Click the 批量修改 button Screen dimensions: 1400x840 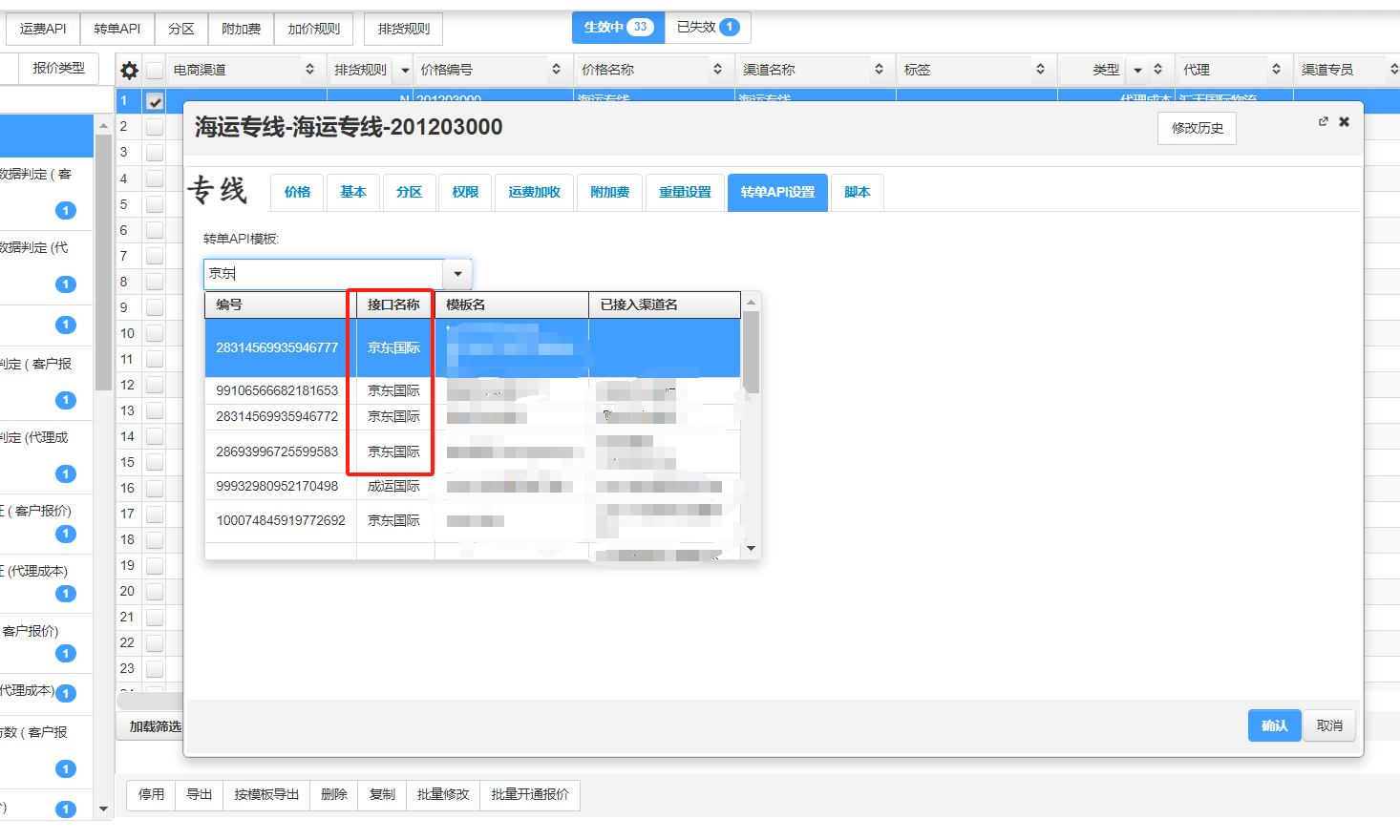[x=443, y=794]
